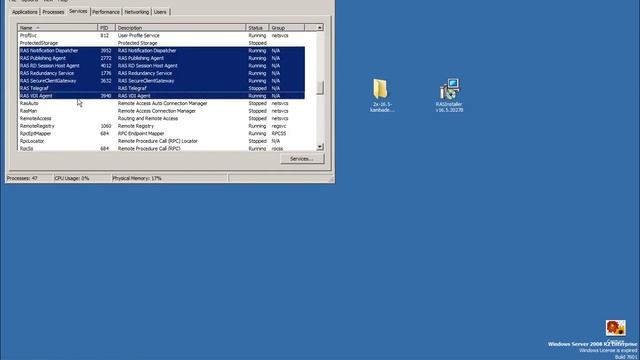Image resolution: width=640 pixels, height=360 pixels.
Task: Open the Networking tab
Action: (136, 12)
